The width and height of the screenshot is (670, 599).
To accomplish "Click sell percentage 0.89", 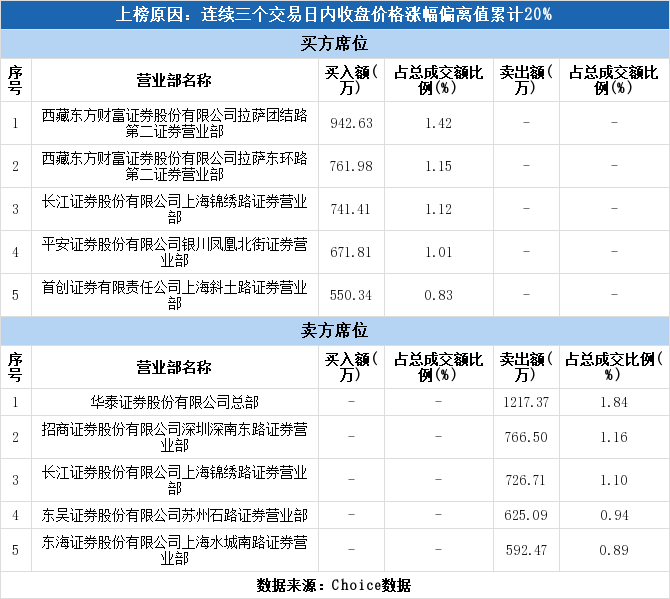I will (614, 550).
